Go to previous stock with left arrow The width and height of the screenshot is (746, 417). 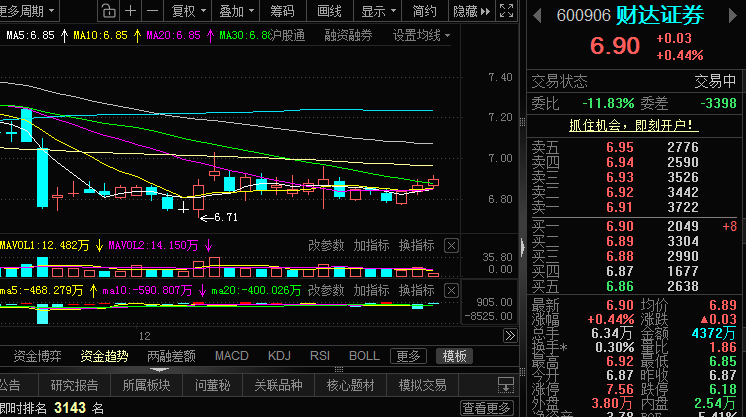[x=538, y=16]
